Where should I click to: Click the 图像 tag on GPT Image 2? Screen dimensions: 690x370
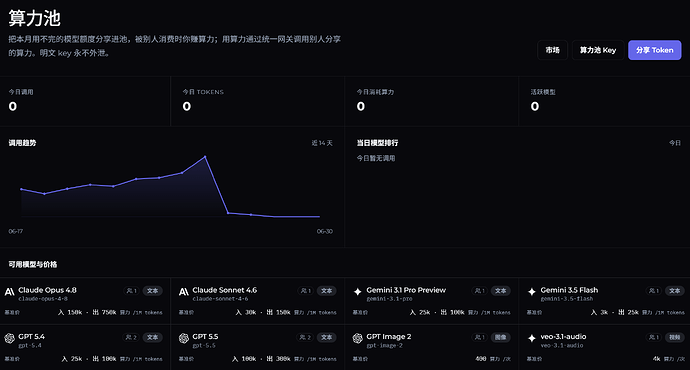coord(500,337)
